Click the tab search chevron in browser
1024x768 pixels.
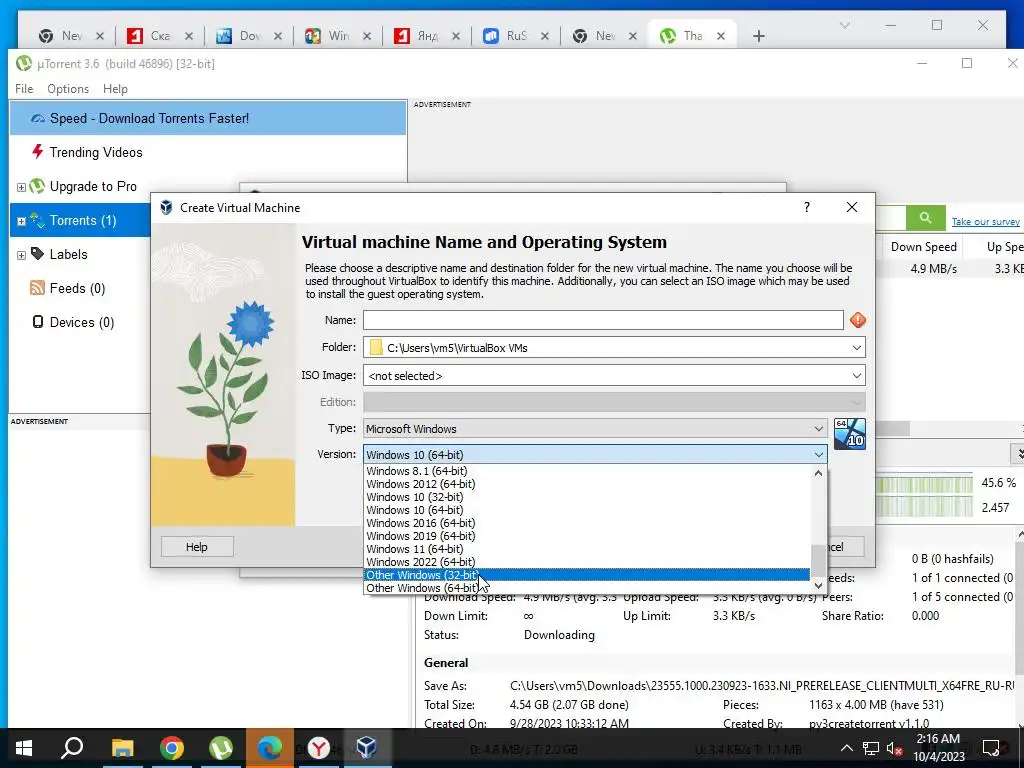pos(844,25)
